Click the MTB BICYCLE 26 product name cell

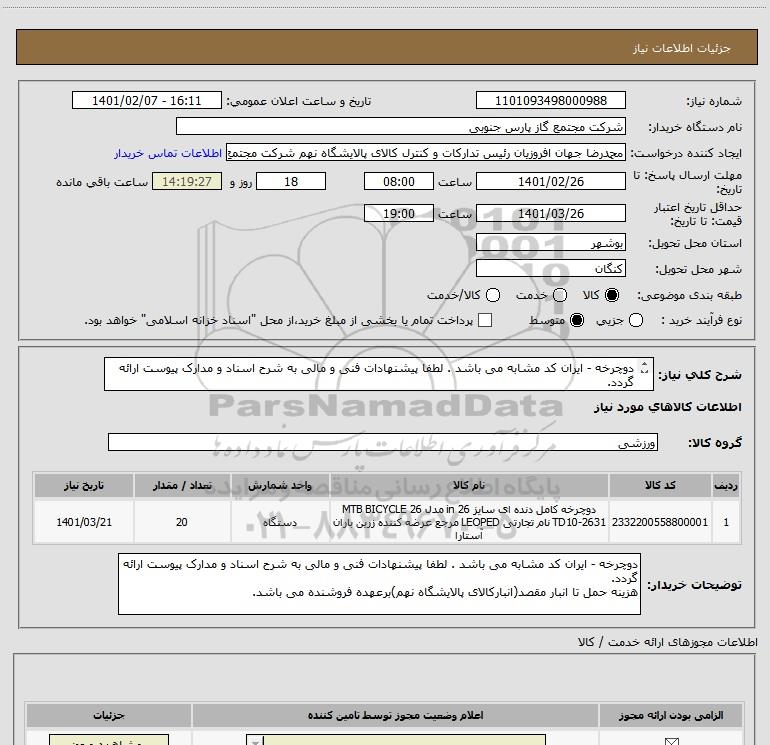[x=469, y=522]
